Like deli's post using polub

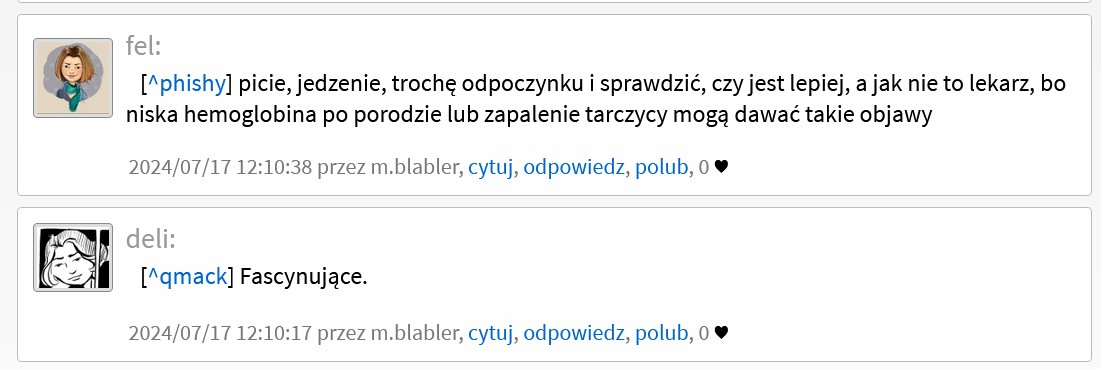661,333
